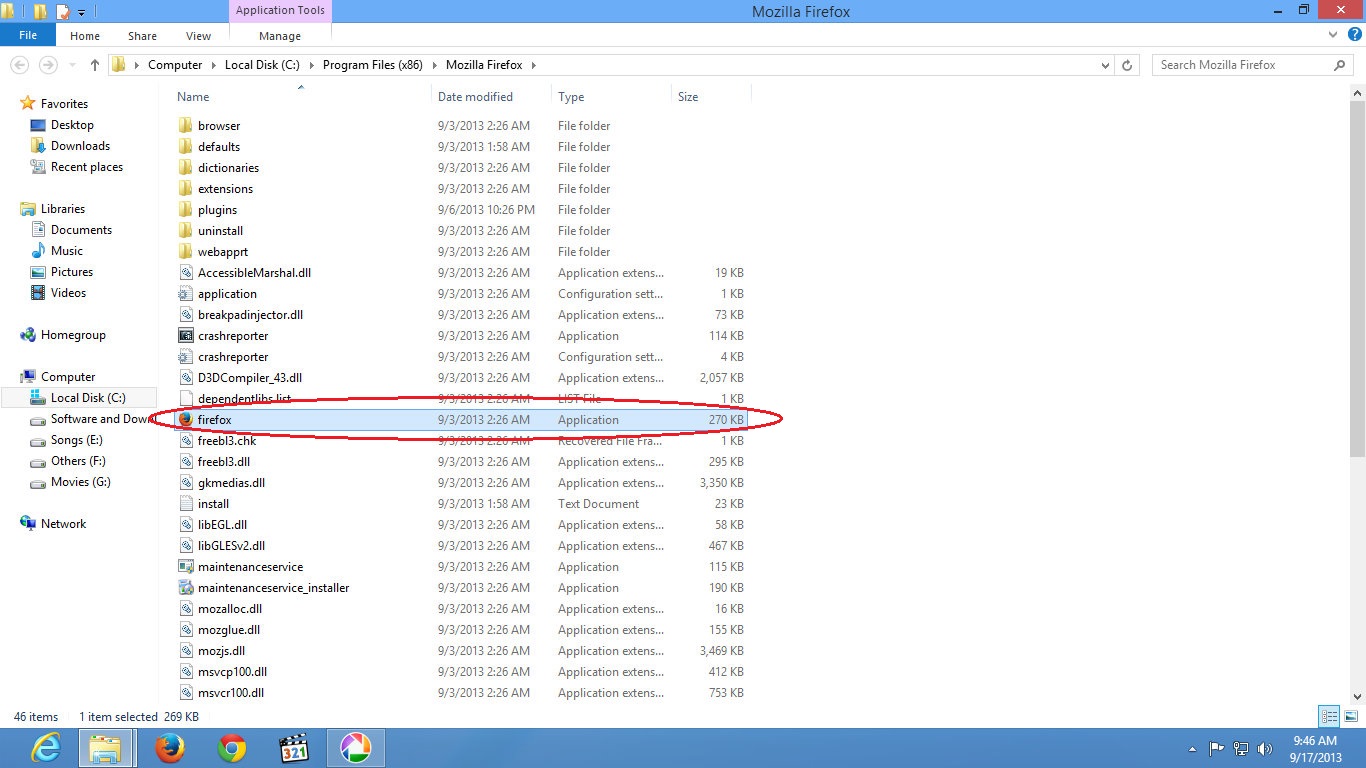Open the address bar history dropdown
1366x768 pixels.
coord(1105,65)
